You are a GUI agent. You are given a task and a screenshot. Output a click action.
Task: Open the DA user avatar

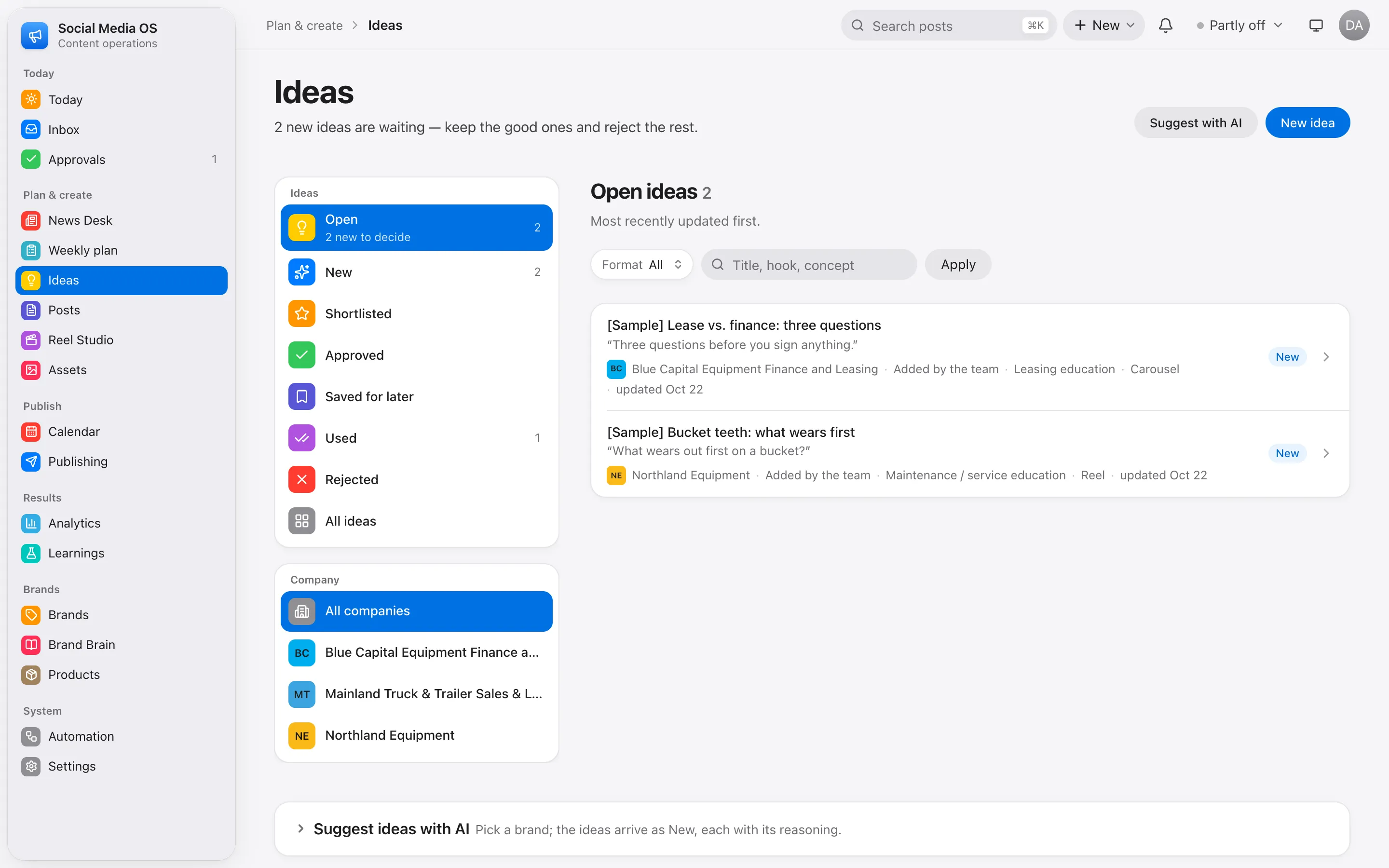pyautogui.click(x=1354, y=25)
